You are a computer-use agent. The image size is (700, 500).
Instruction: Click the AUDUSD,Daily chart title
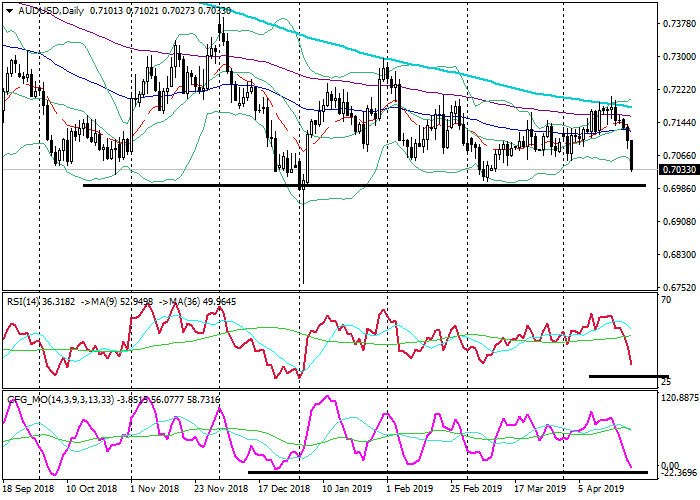pos(52,10)
